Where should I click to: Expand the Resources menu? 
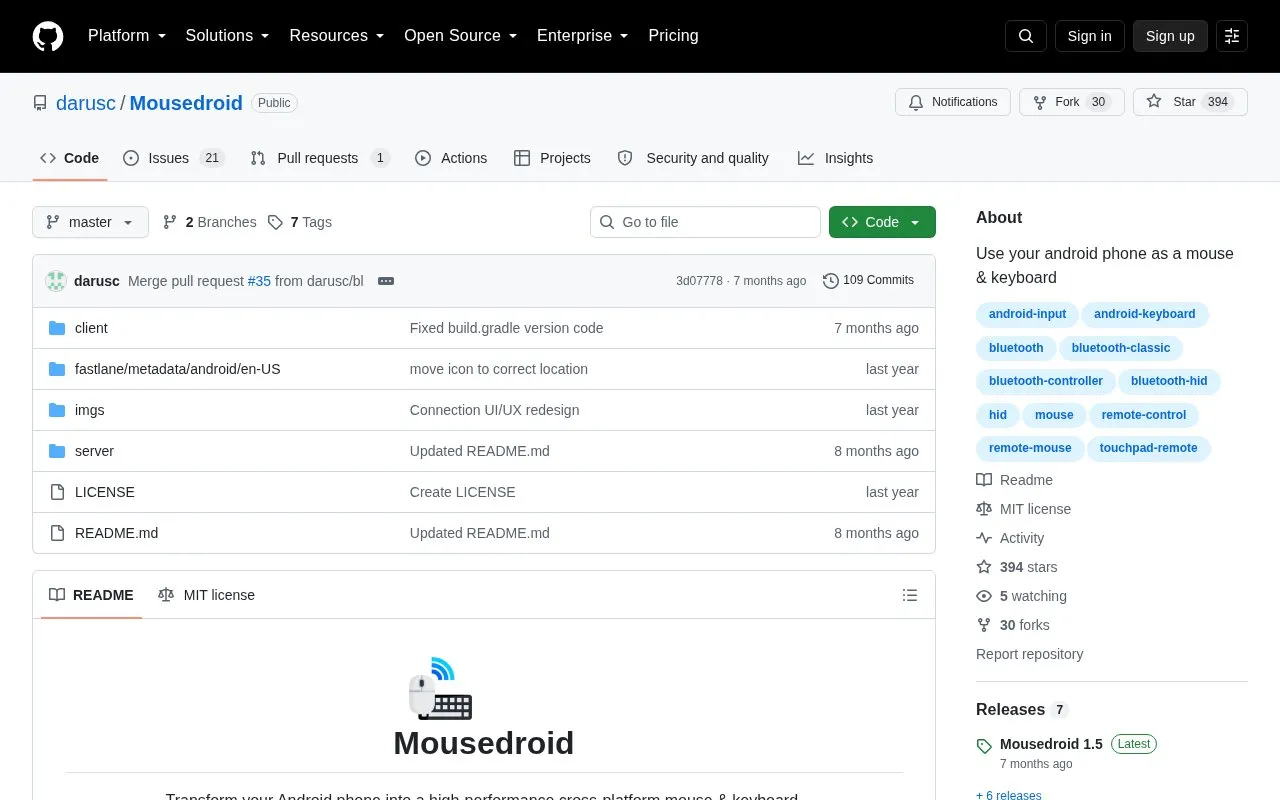(336, 36)
